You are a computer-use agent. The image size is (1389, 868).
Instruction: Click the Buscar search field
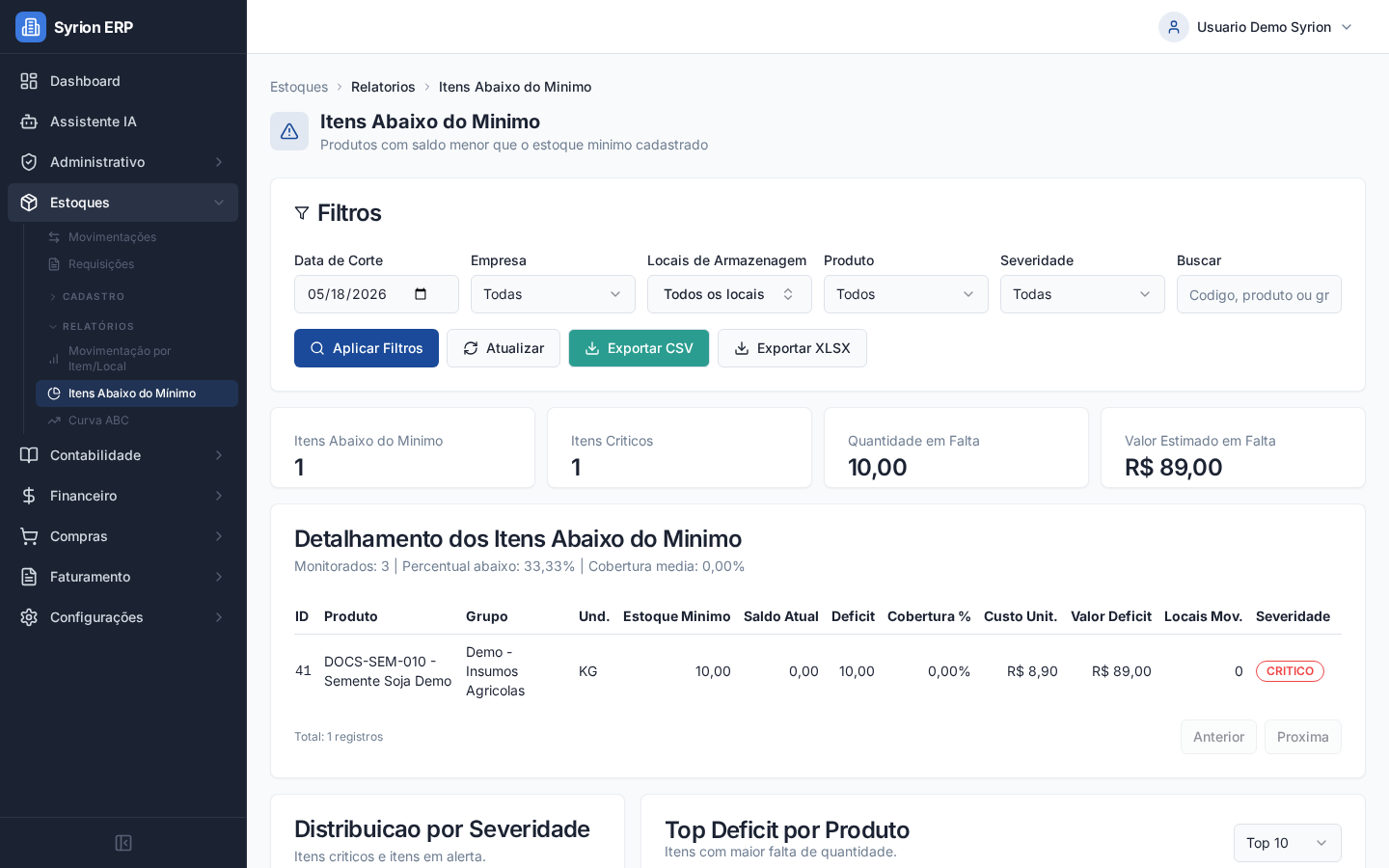[1259, 294]
